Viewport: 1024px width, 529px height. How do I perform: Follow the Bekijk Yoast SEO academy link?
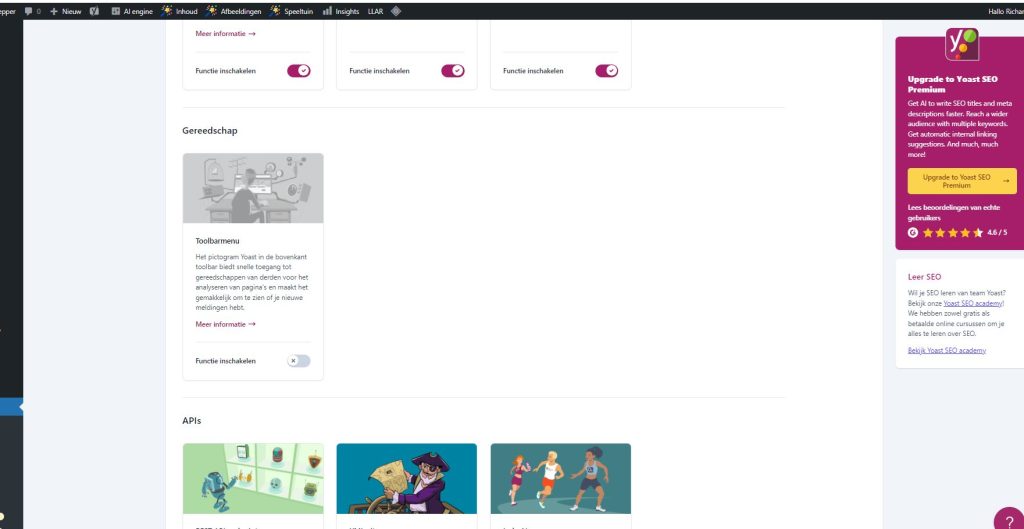coord(946,350)
